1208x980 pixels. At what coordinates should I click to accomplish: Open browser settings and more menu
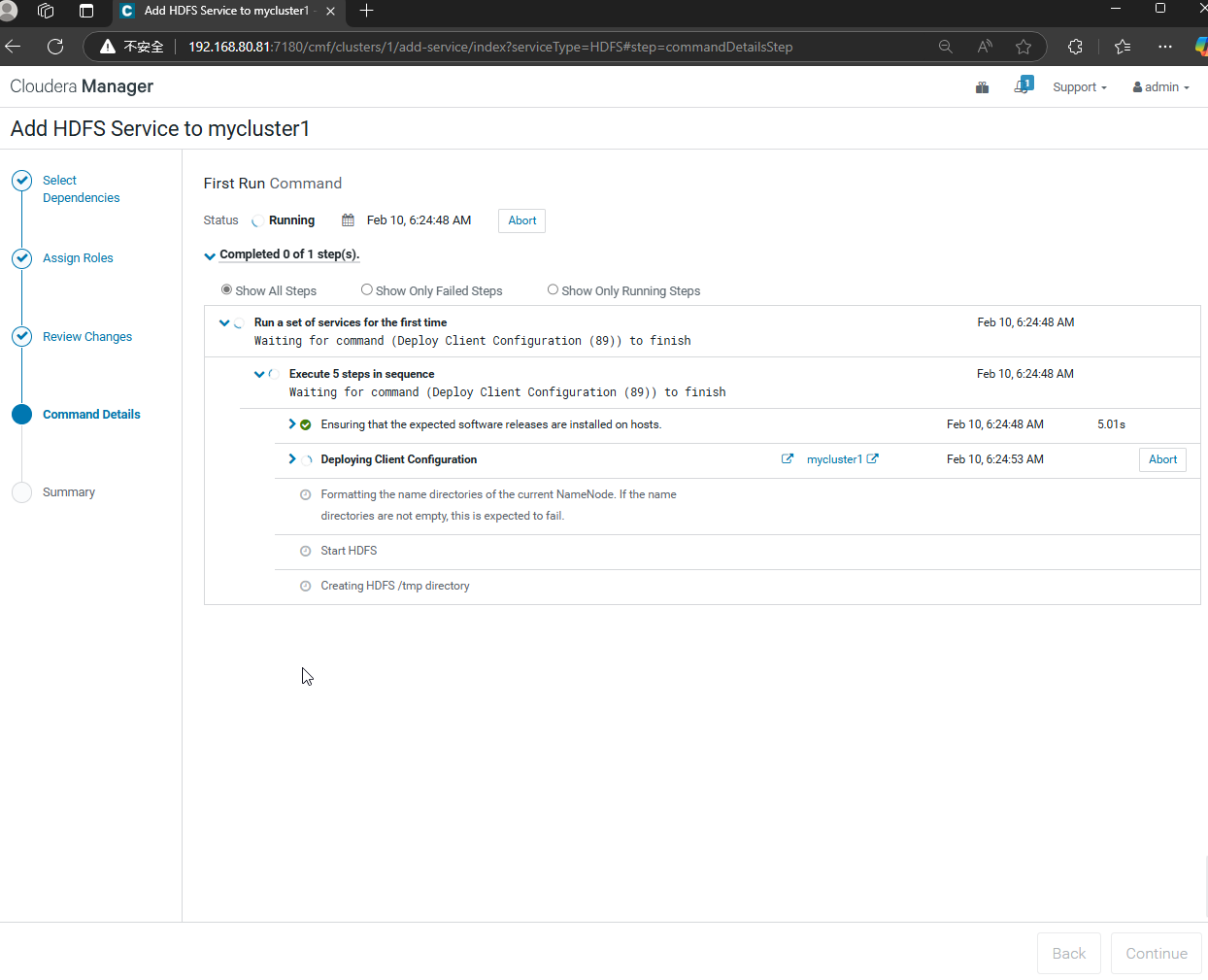tap(1165, 47)
